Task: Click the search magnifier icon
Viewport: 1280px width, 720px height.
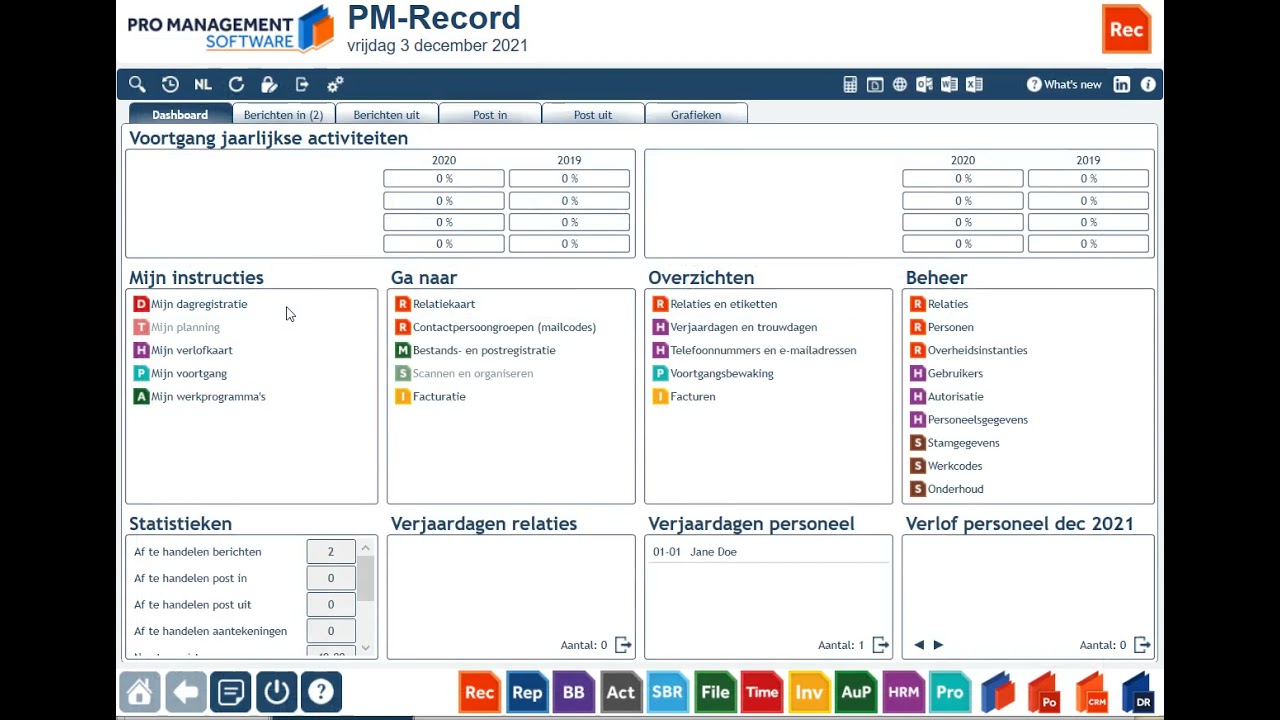Action: click(137, 85)
